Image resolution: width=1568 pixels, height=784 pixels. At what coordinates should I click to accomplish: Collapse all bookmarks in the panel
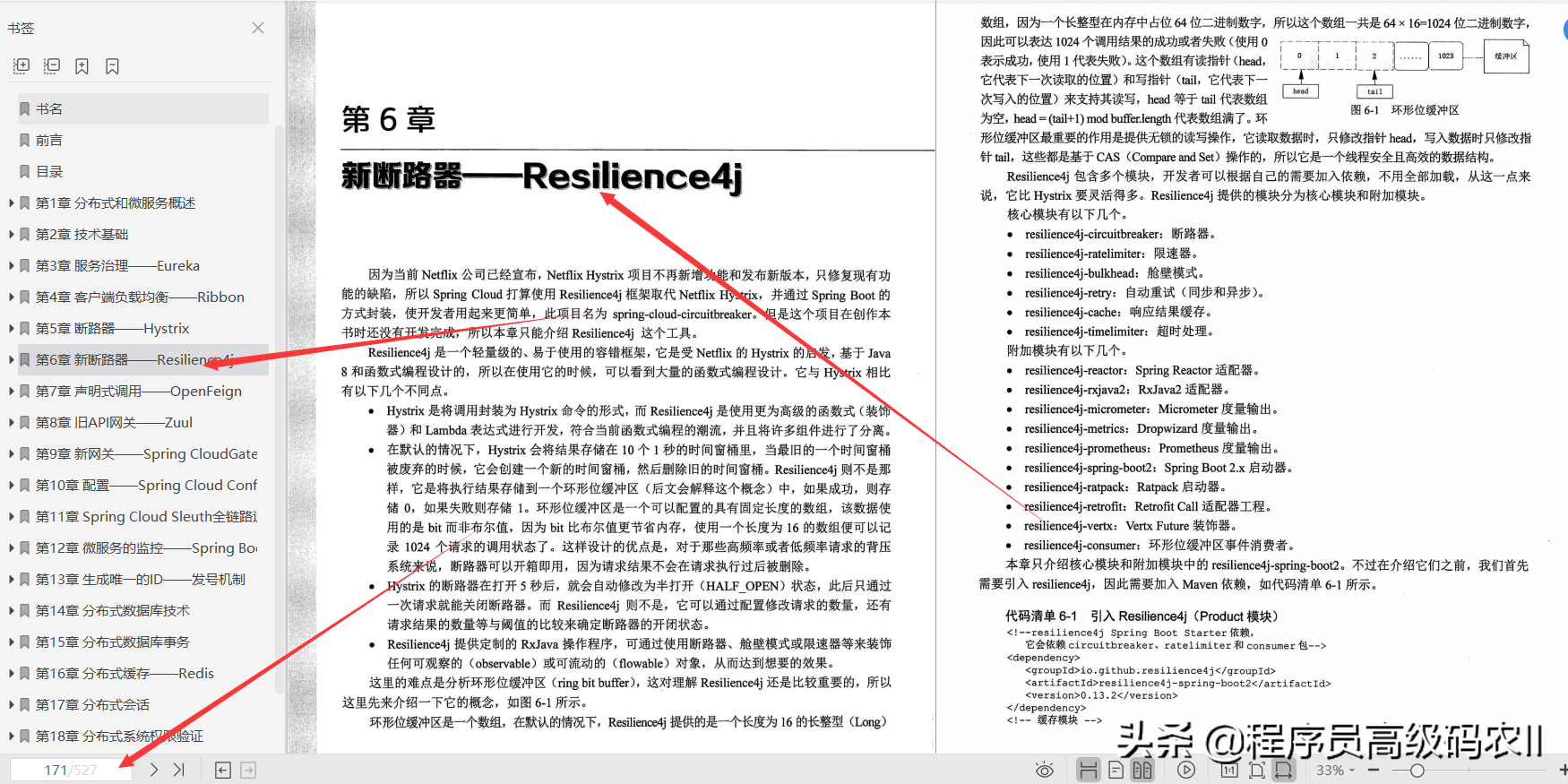pos(52,66)
